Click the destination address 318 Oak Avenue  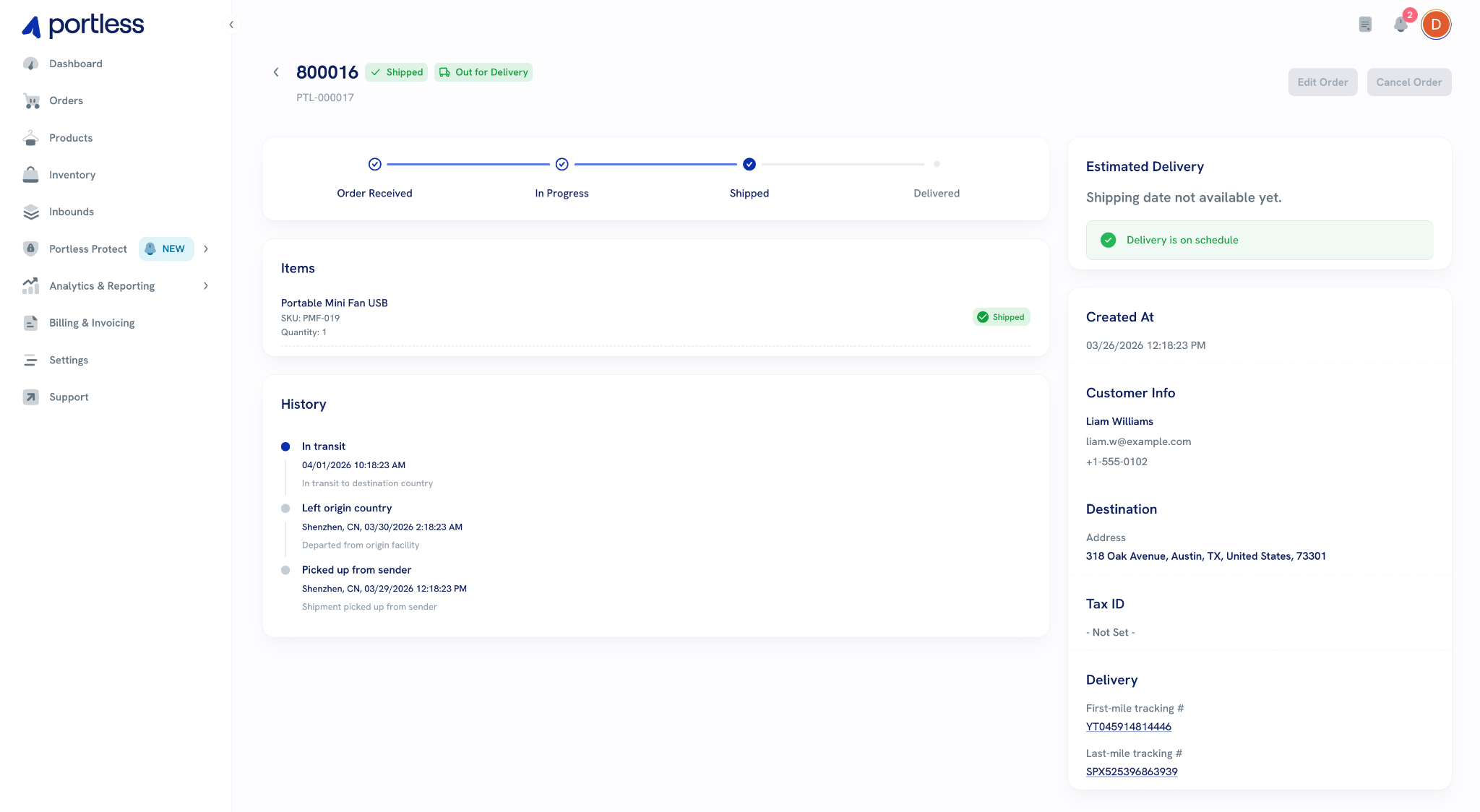pyautogui.click(x=1205, y=556)
